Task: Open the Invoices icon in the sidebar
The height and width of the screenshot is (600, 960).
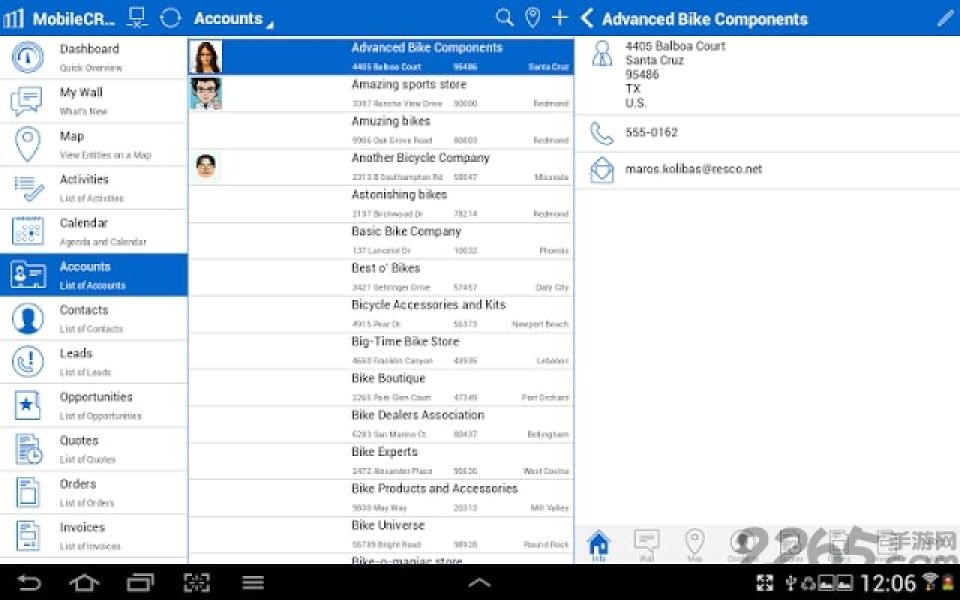Action: click(28, 536)
